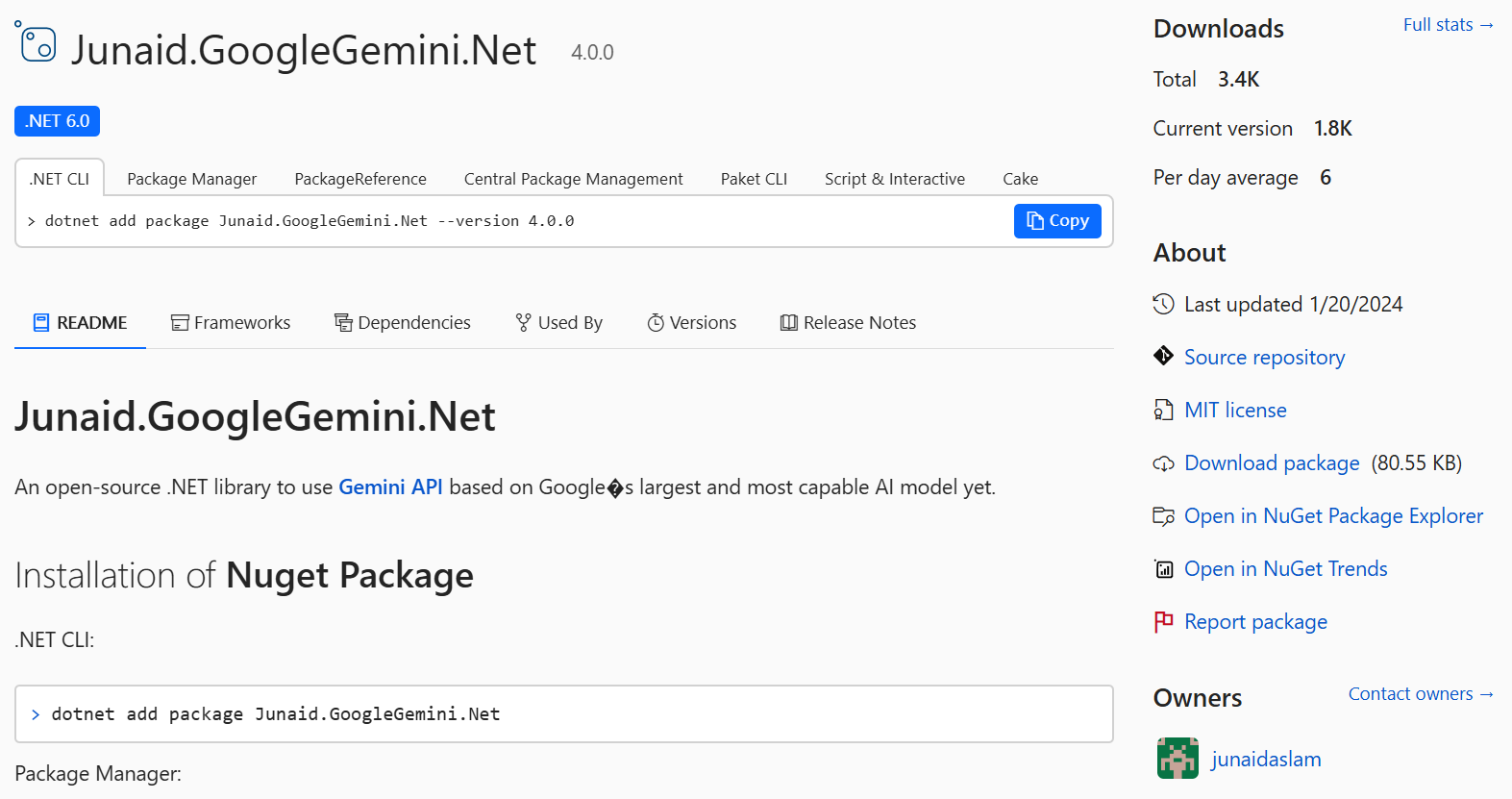Image resolution: width=1512 pixels, height=799 pixels.
Task: Select the .NET CLI install tab
Action: (60, 179)
